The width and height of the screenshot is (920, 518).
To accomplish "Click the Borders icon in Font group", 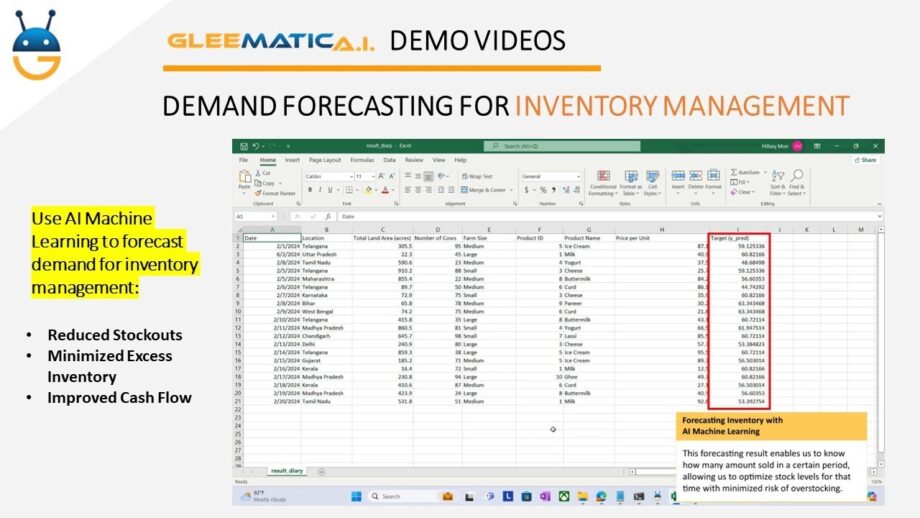I will point(349,190).
